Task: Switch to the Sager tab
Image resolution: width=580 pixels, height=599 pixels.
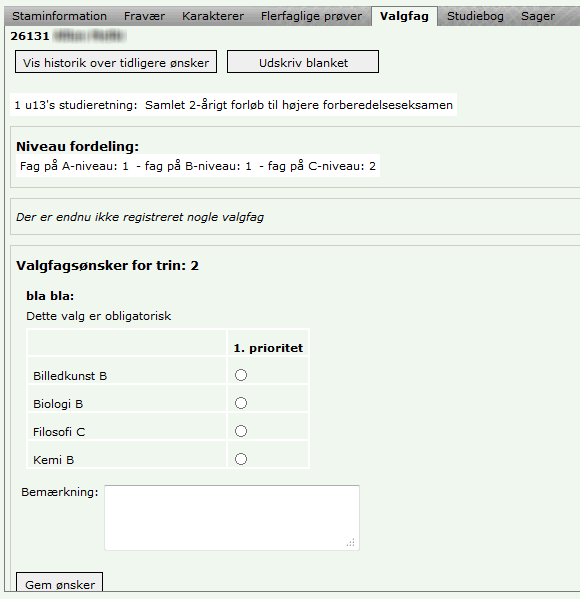Action: click(538, 16)
